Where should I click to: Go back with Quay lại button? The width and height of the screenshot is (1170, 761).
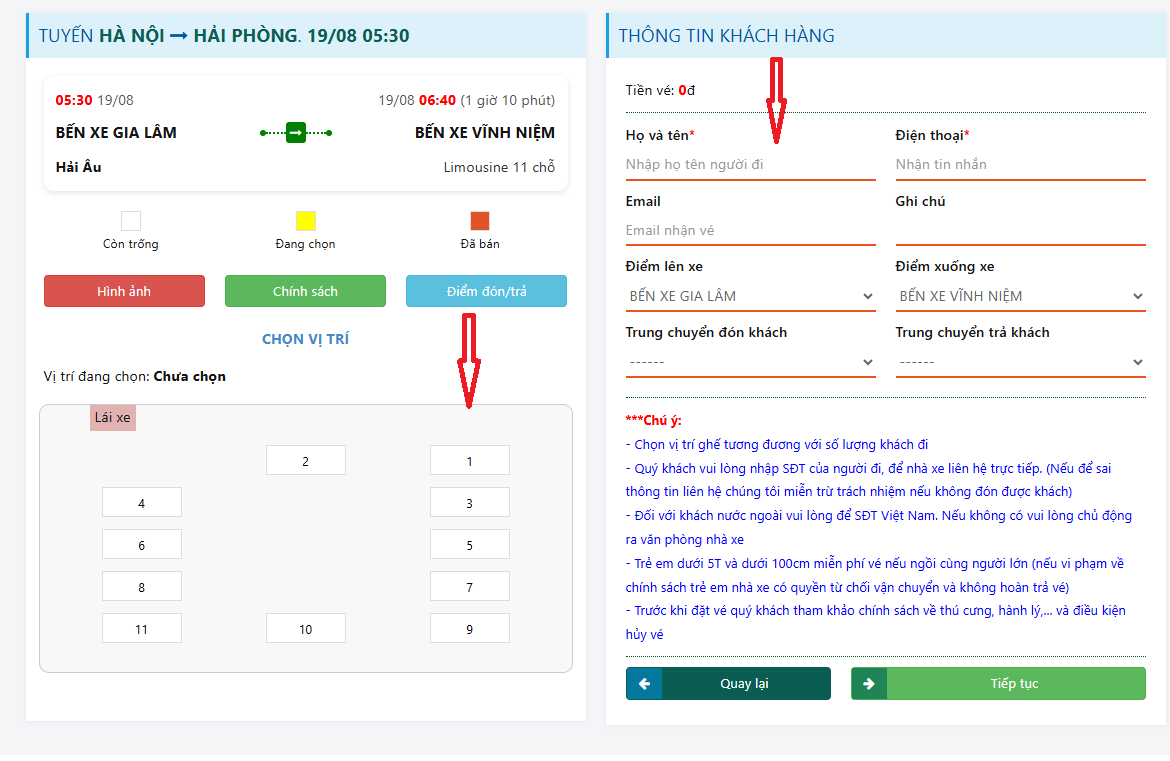pyautogui.click(x=728, y=683)
